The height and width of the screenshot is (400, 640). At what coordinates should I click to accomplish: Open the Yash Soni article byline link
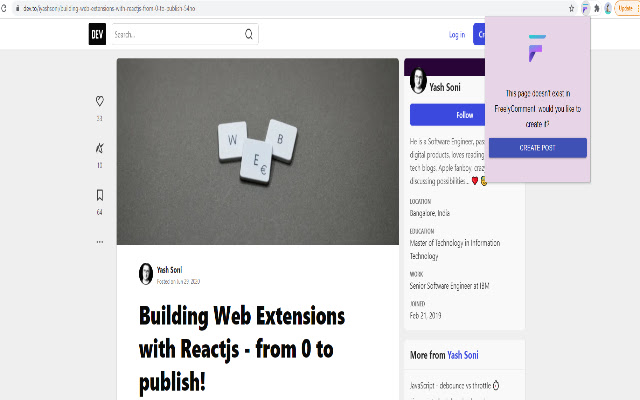169,270
